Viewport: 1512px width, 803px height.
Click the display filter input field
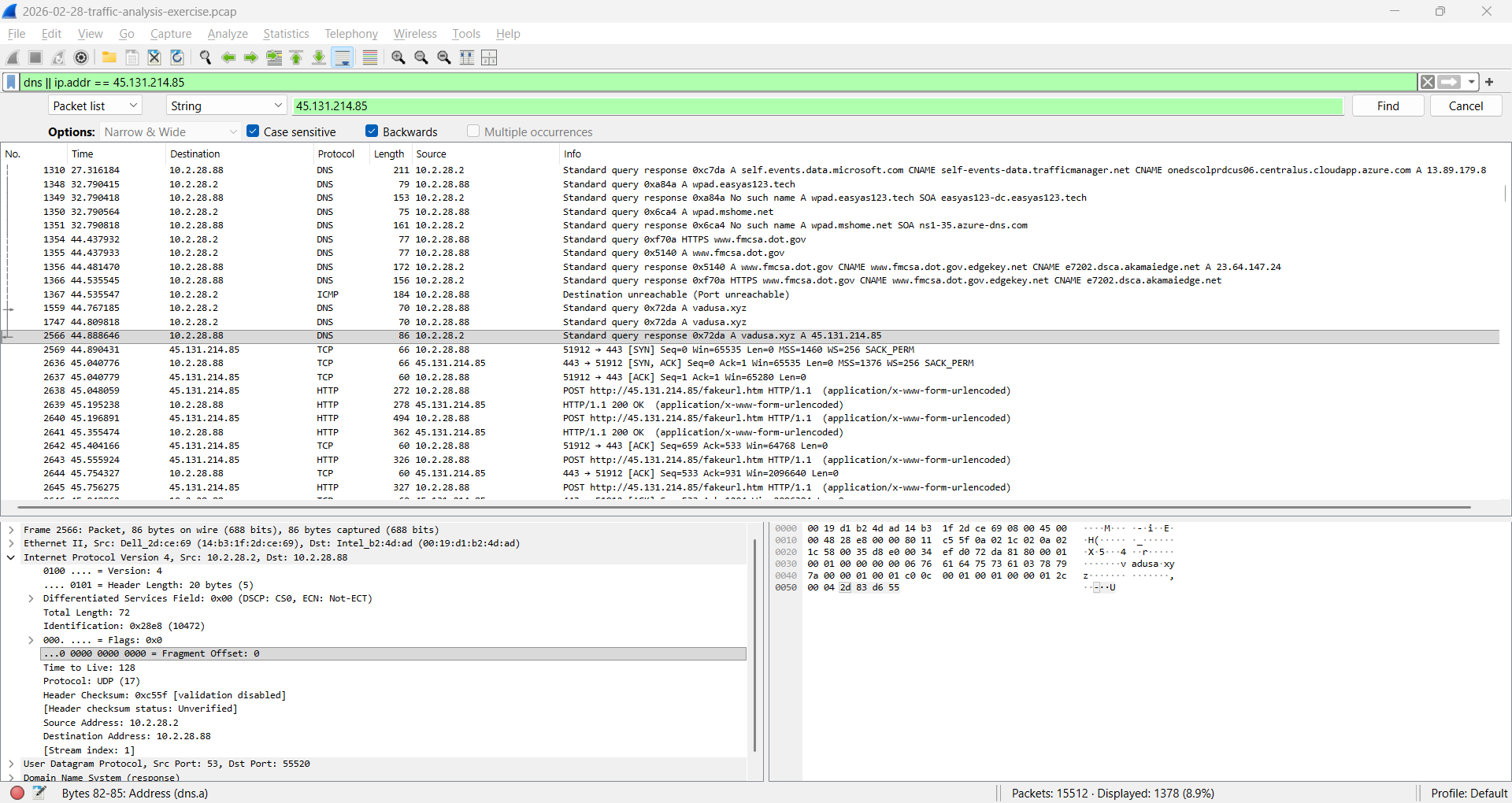[718, 82]
